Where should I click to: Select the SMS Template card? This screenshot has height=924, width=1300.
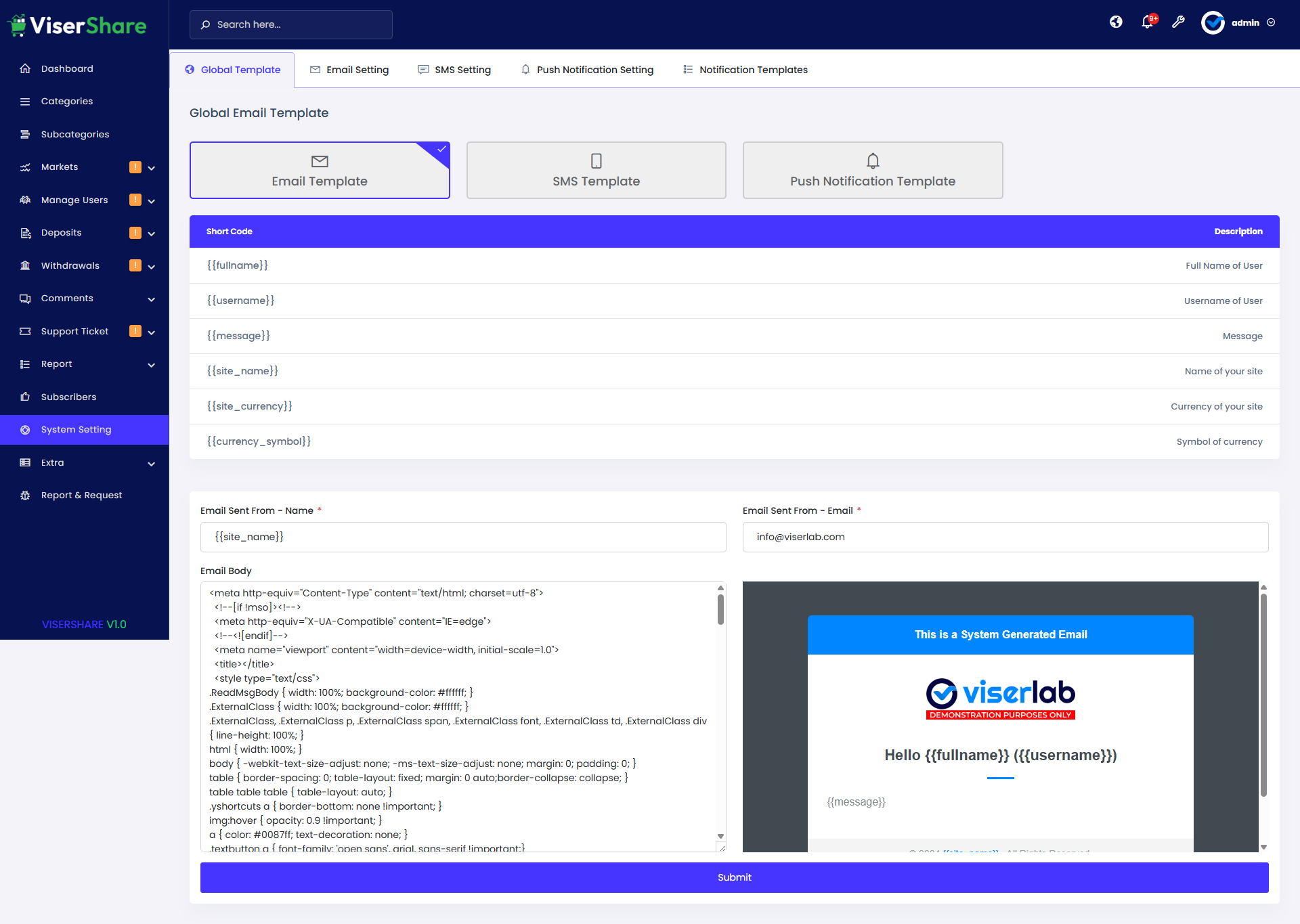point(596,171)
